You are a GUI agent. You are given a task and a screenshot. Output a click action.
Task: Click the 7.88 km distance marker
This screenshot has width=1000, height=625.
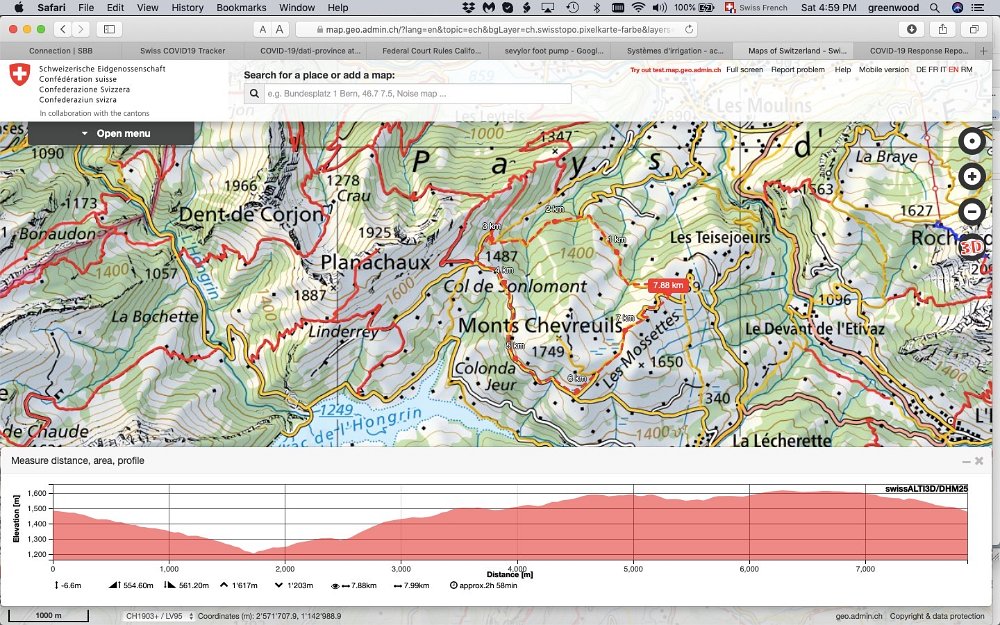pos(667,285)
